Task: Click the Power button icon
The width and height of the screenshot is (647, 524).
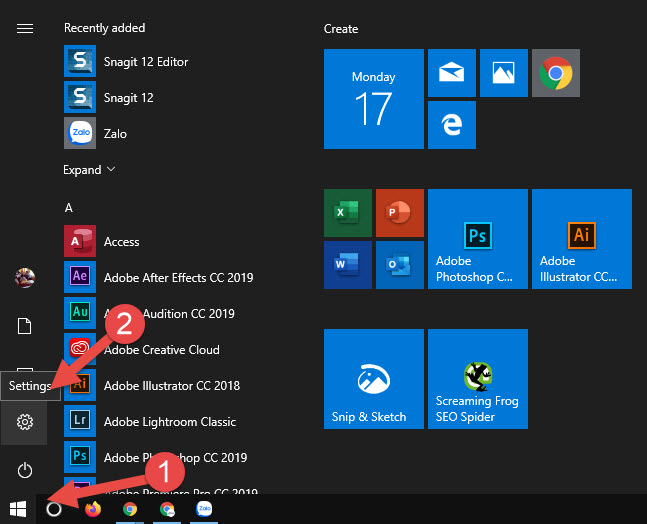Action: click(24, 470)
